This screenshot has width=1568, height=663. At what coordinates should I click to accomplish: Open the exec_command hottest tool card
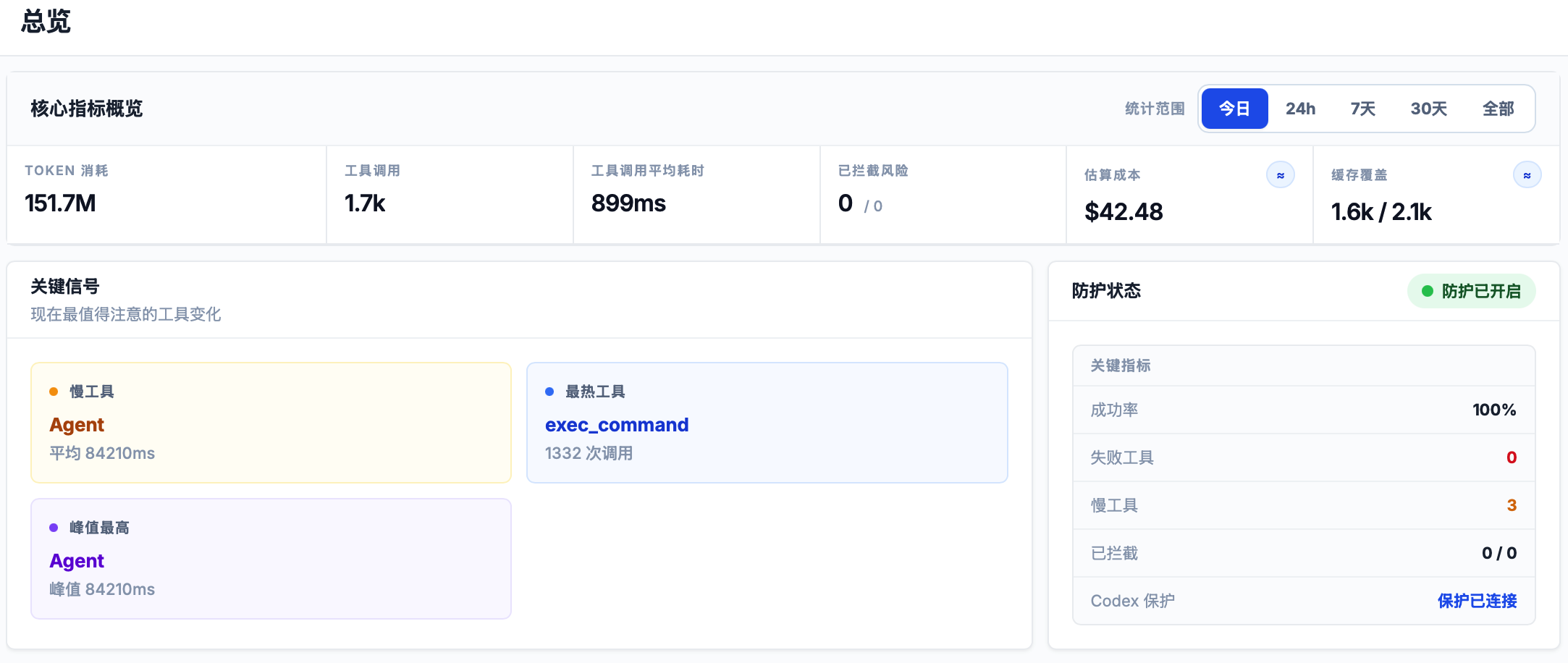pos(767,423)
